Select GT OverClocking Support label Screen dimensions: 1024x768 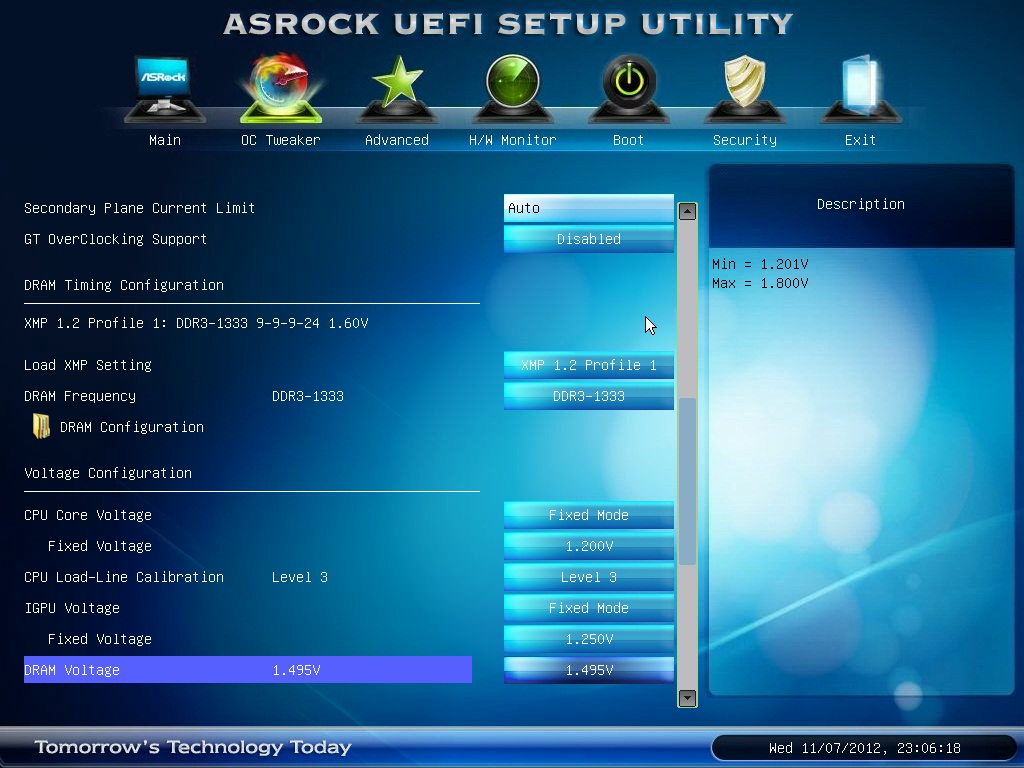[x=116, y=239]
